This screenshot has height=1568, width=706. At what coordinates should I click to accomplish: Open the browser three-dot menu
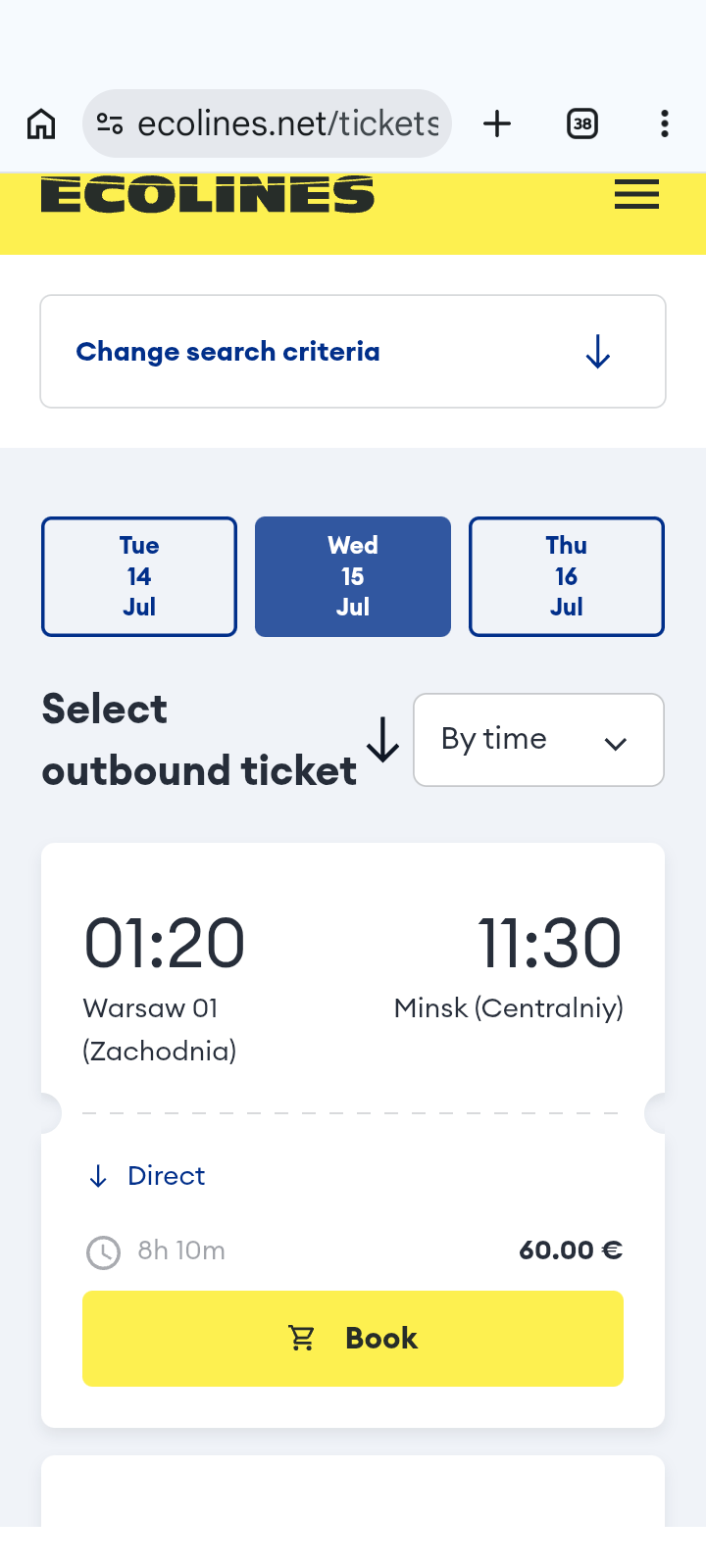(665, 124)
